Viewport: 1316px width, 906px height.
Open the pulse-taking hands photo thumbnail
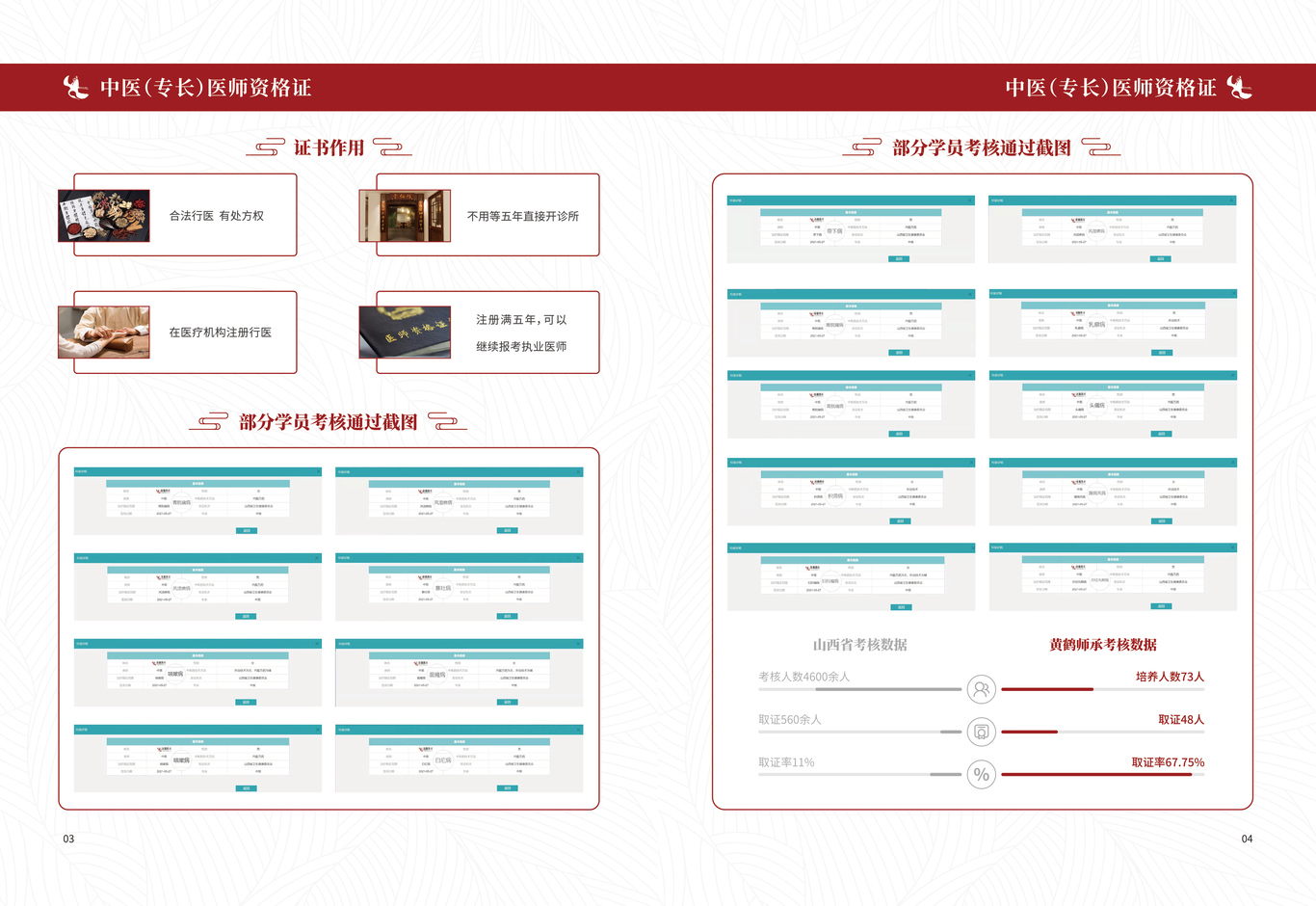coord(104,333)
